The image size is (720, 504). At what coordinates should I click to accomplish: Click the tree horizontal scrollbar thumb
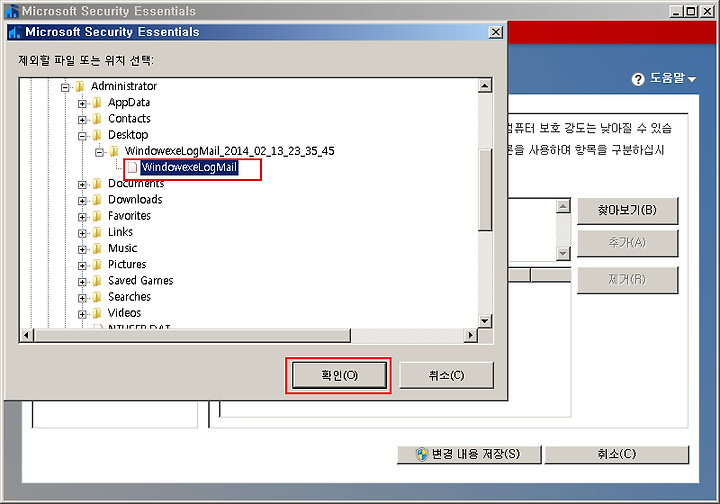click(x=192, y=336)
